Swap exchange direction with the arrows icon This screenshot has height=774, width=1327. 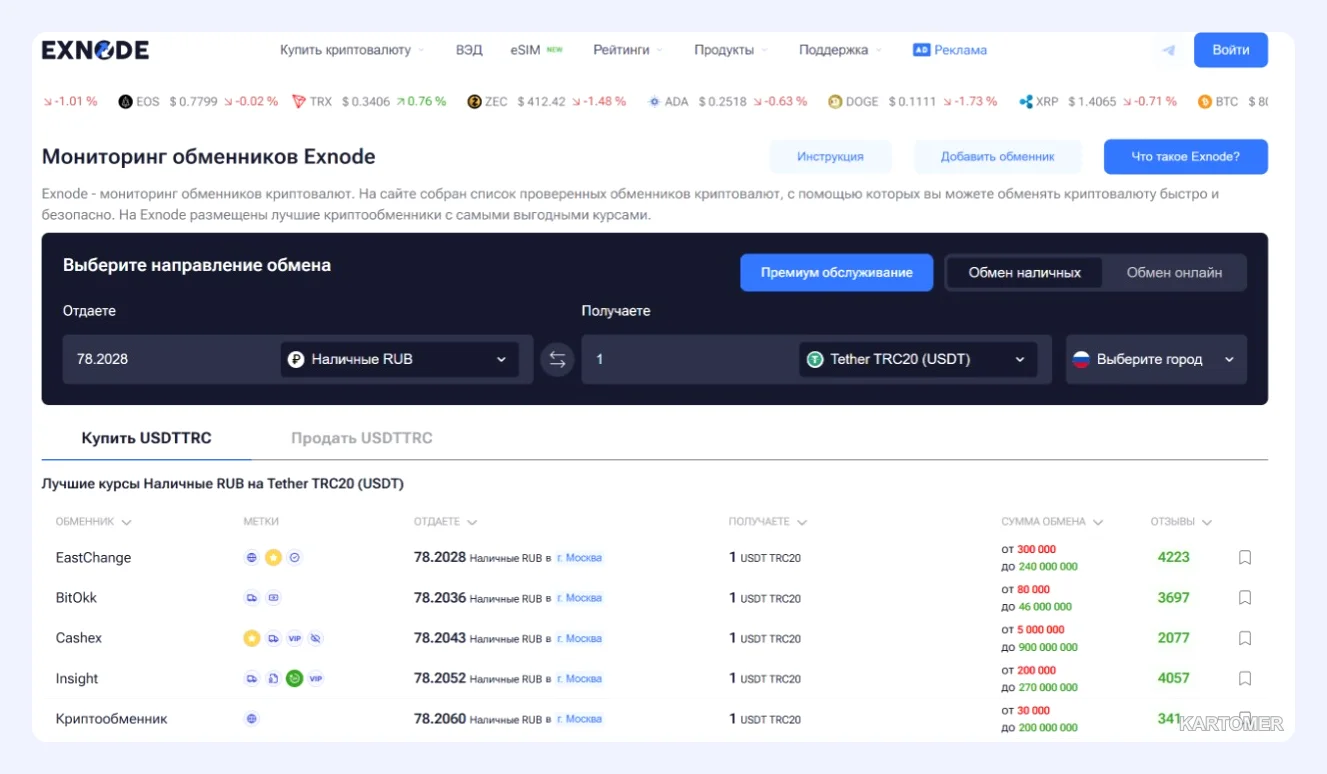[558, 360]
